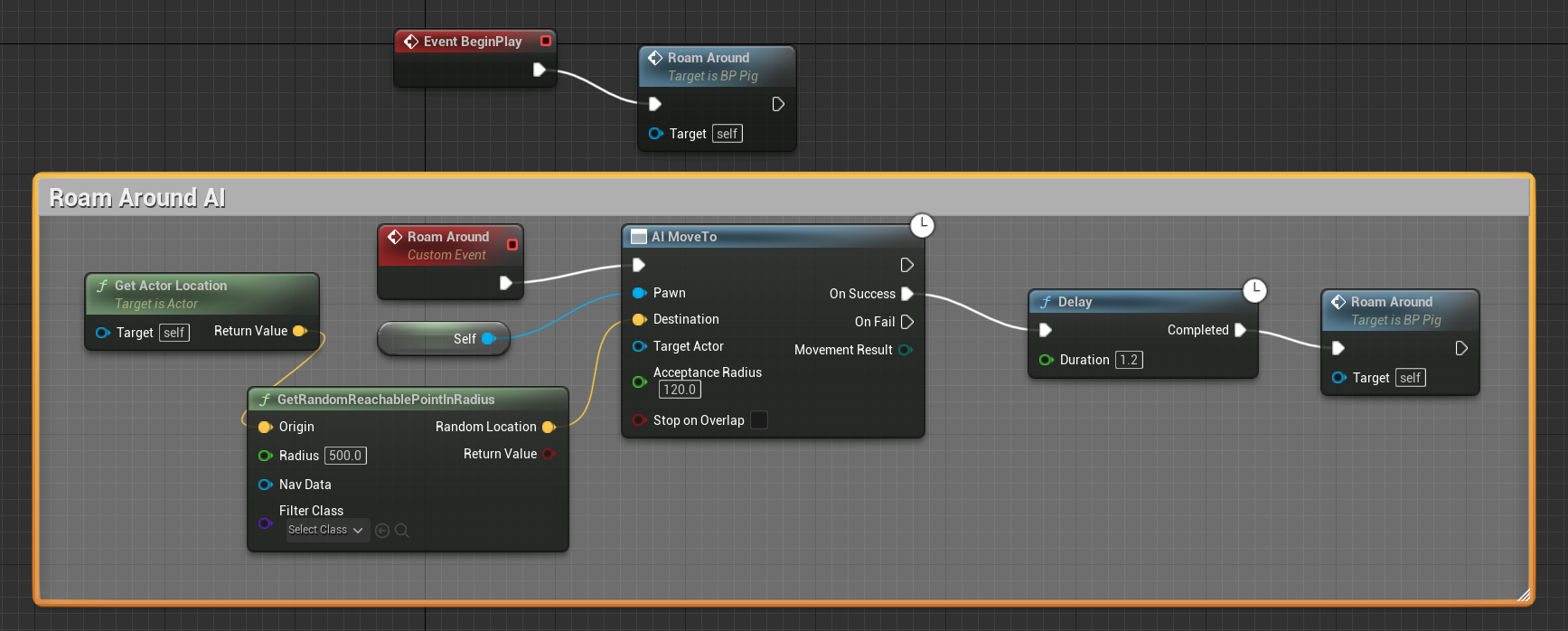Click the latent clock icon on Delay node
The width and height of the screenshot is (1568, 631).
tap(1254, 290)
